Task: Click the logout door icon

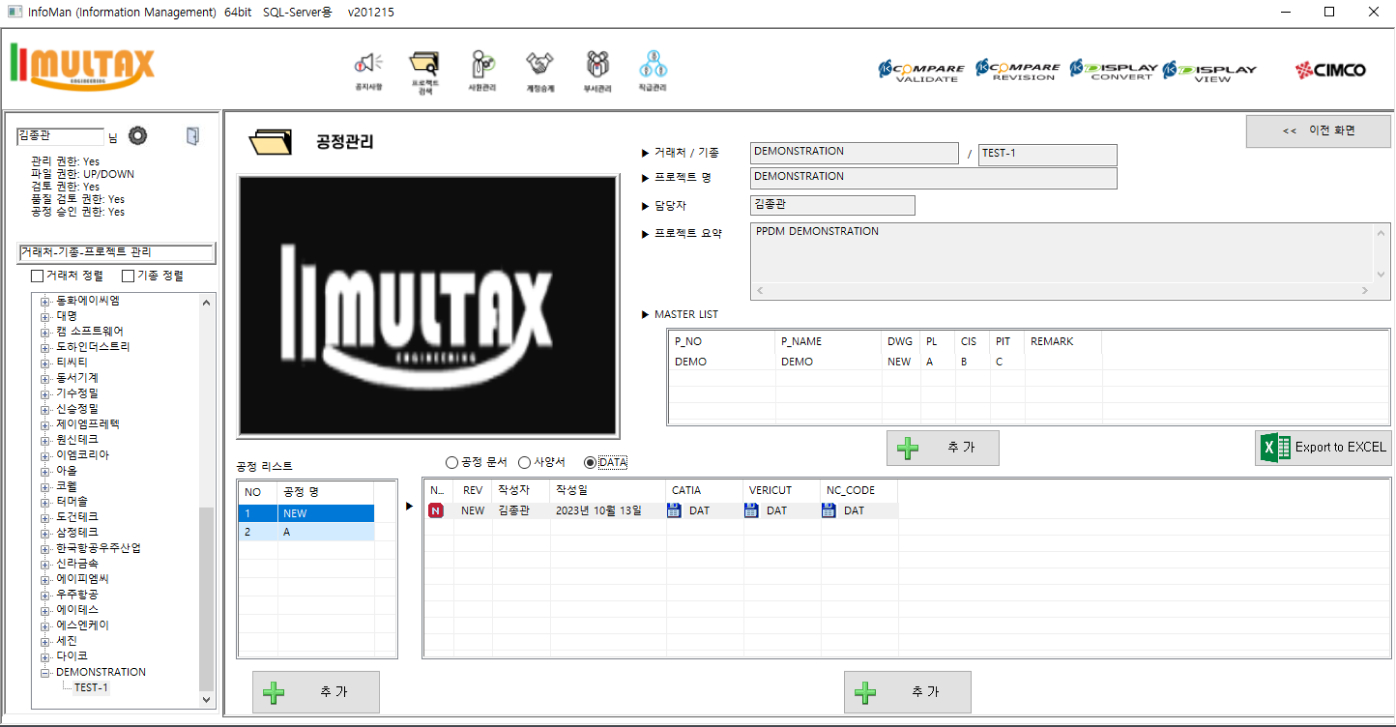Action: 193,136
